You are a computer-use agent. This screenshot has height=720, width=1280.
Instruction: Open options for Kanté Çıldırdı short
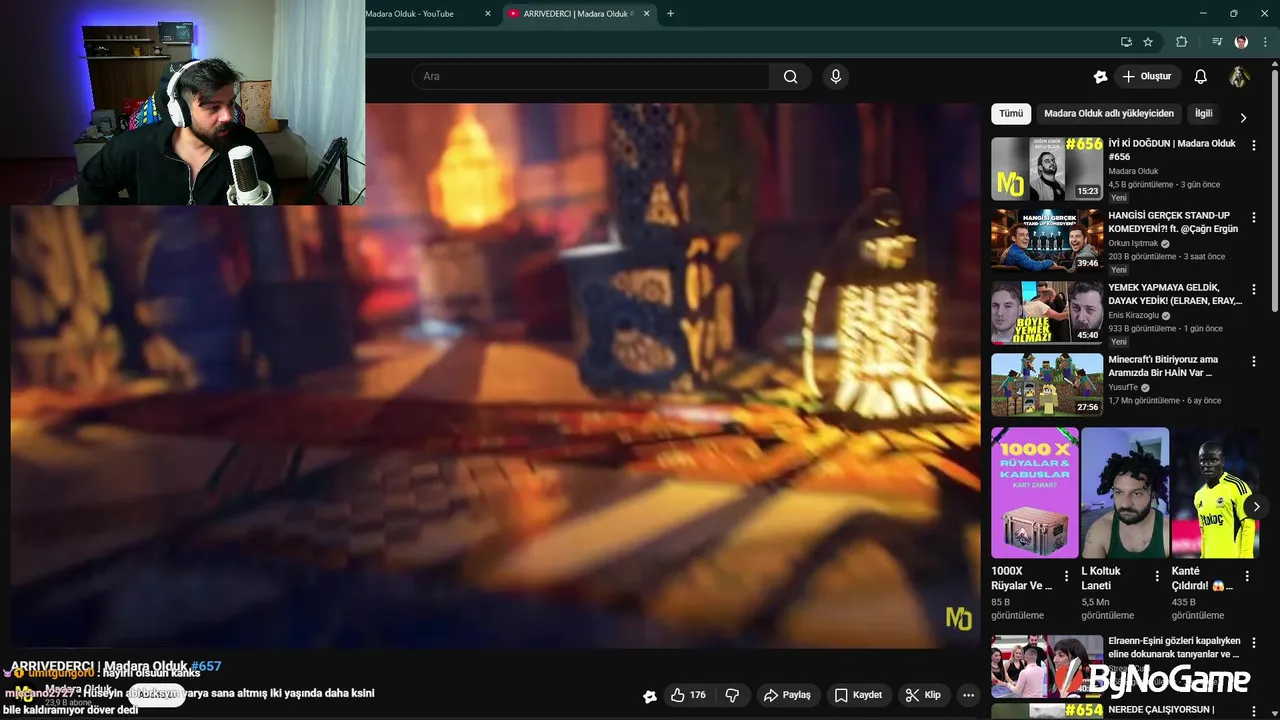click(x=1247, y=576)
